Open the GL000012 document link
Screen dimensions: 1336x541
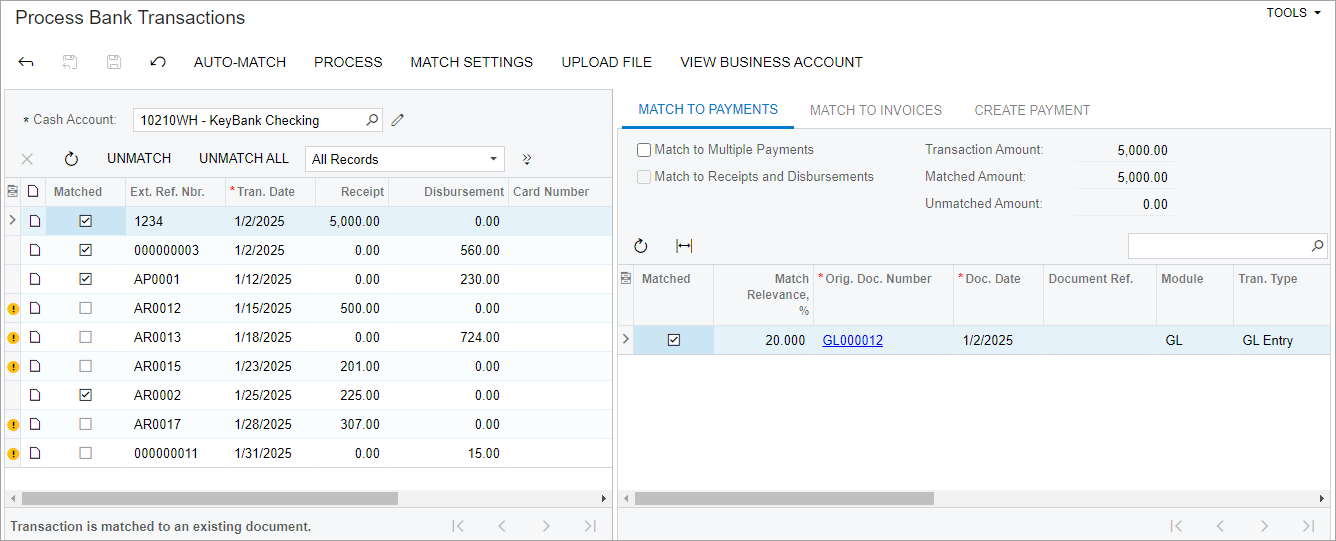(852, 340)
